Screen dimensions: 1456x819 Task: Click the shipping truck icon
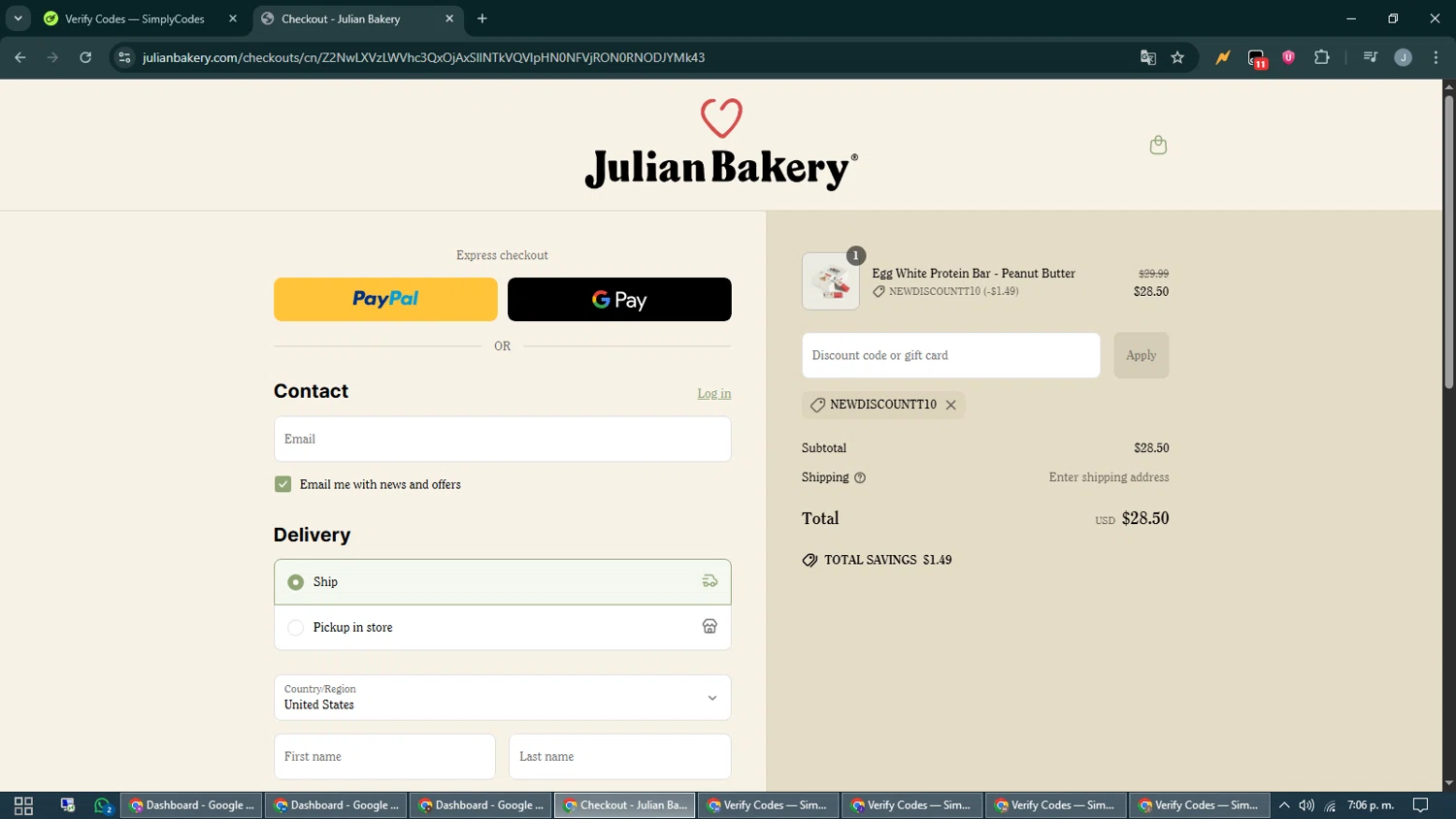(710, 581)
